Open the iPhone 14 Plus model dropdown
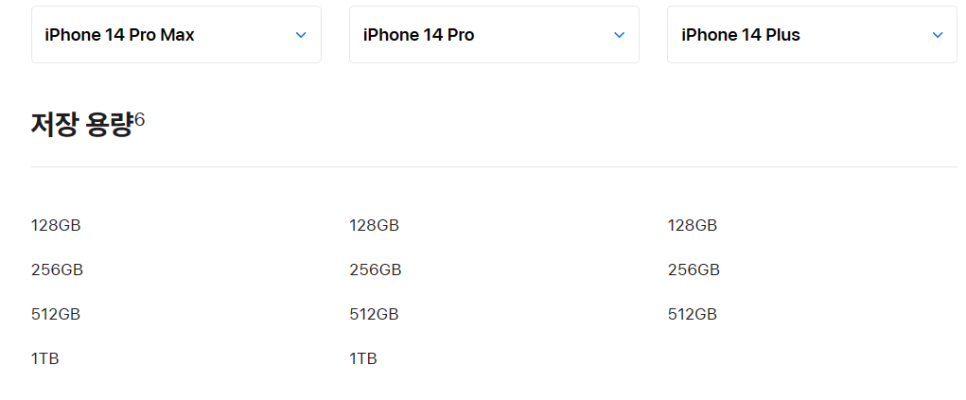The image size is (966, 400). coord(812,35)
